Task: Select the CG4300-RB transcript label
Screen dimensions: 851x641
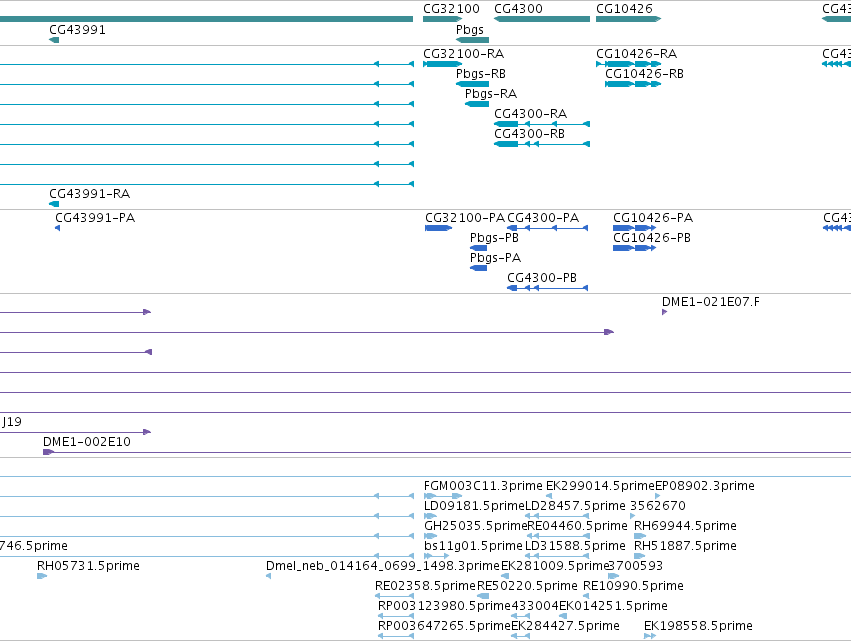Action: [529, 134]
